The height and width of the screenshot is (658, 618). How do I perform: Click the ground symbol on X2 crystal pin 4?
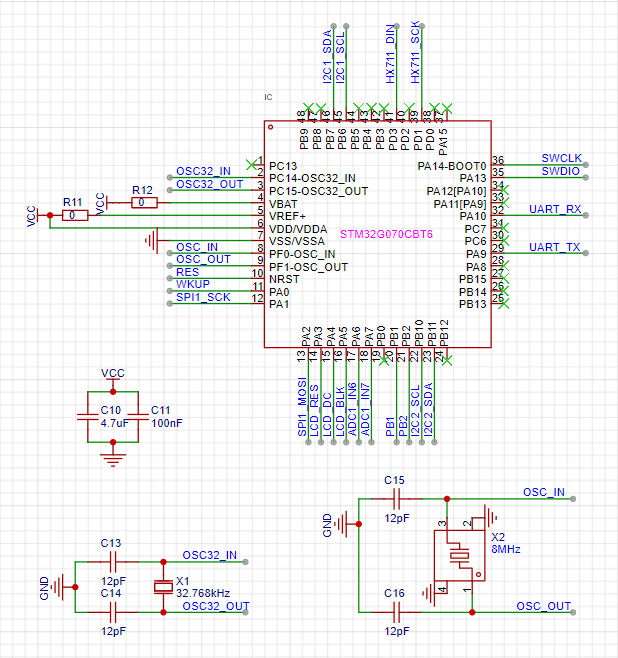click(428, 593)
